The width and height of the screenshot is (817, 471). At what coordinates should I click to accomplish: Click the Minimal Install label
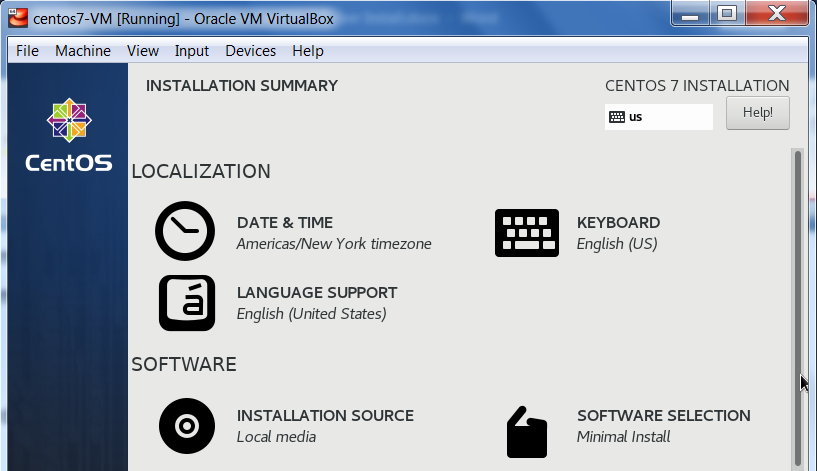click(623, 437)
